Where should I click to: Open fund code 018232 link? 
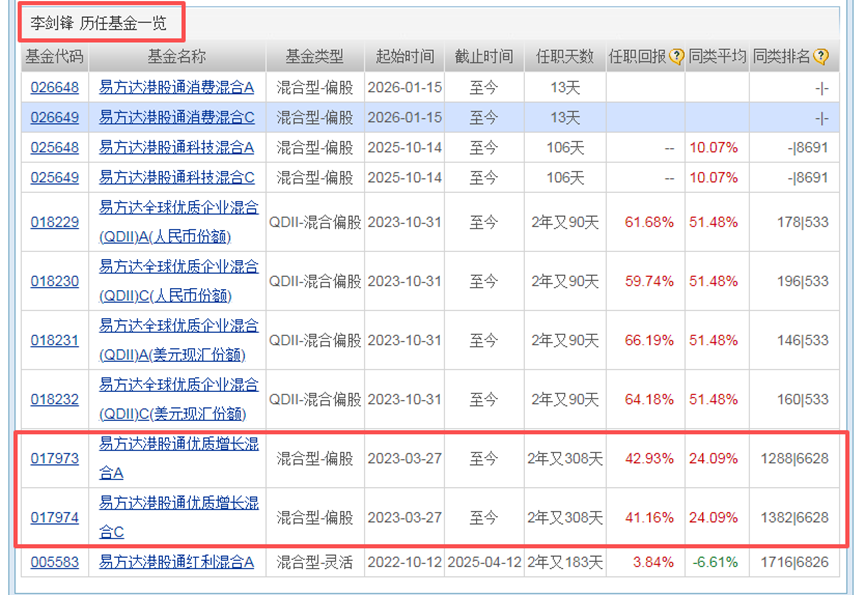point(55,399)
